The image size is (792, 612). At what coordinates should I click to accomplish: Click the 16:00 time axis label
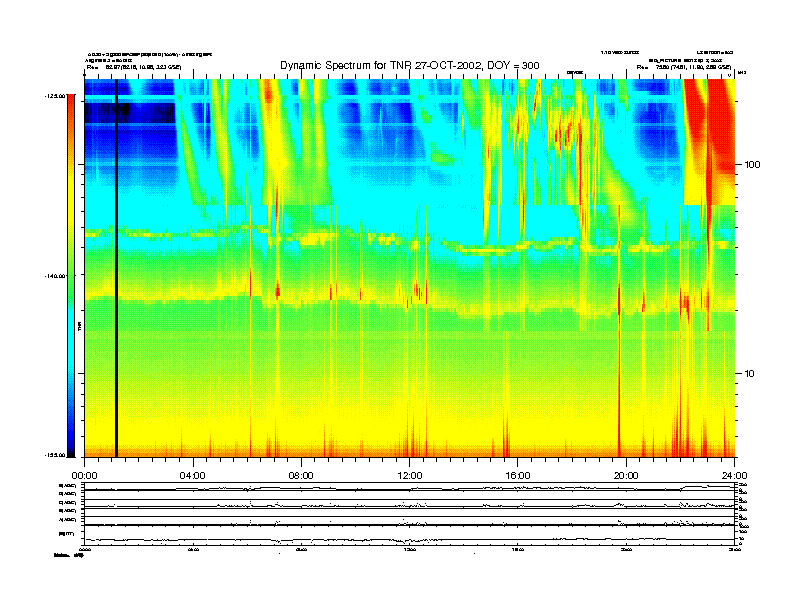coord(518,476)
